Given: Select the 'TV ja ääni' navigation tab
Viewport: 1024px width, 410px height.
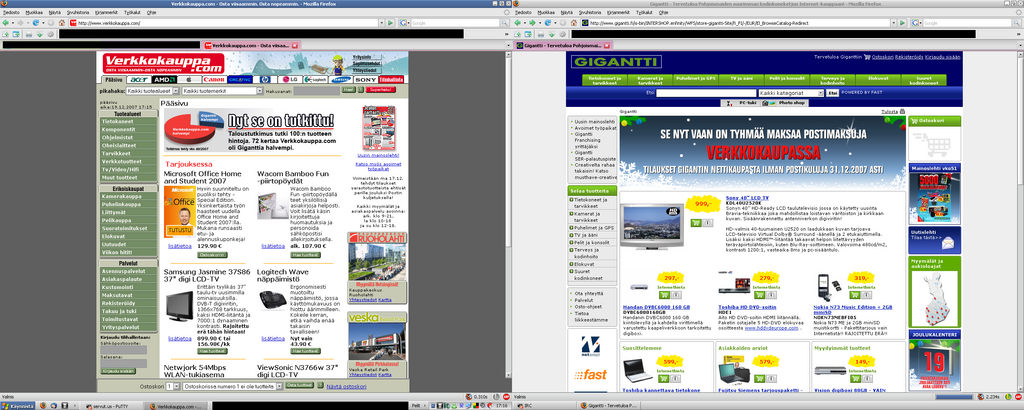Looking at the screenshot, I should pos(741,78).
